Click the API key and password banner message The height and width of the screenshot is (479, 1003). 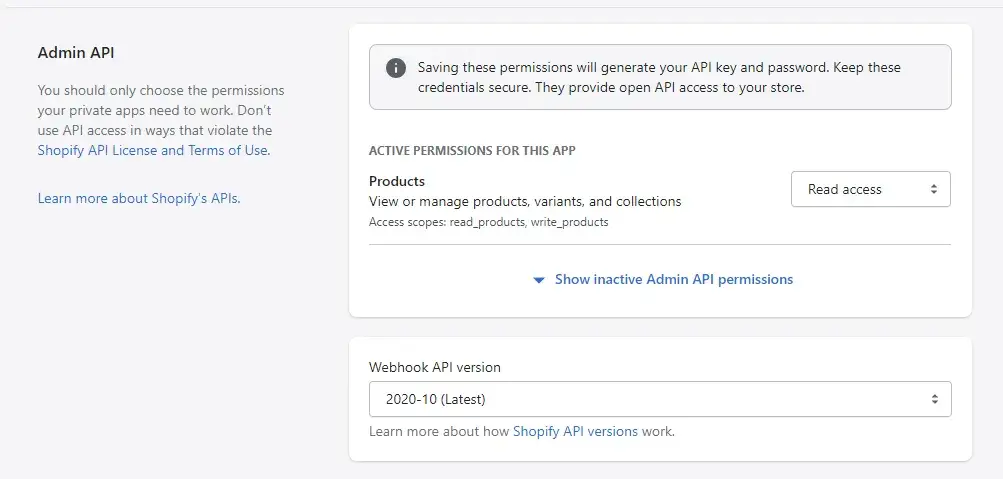point(659,77)
